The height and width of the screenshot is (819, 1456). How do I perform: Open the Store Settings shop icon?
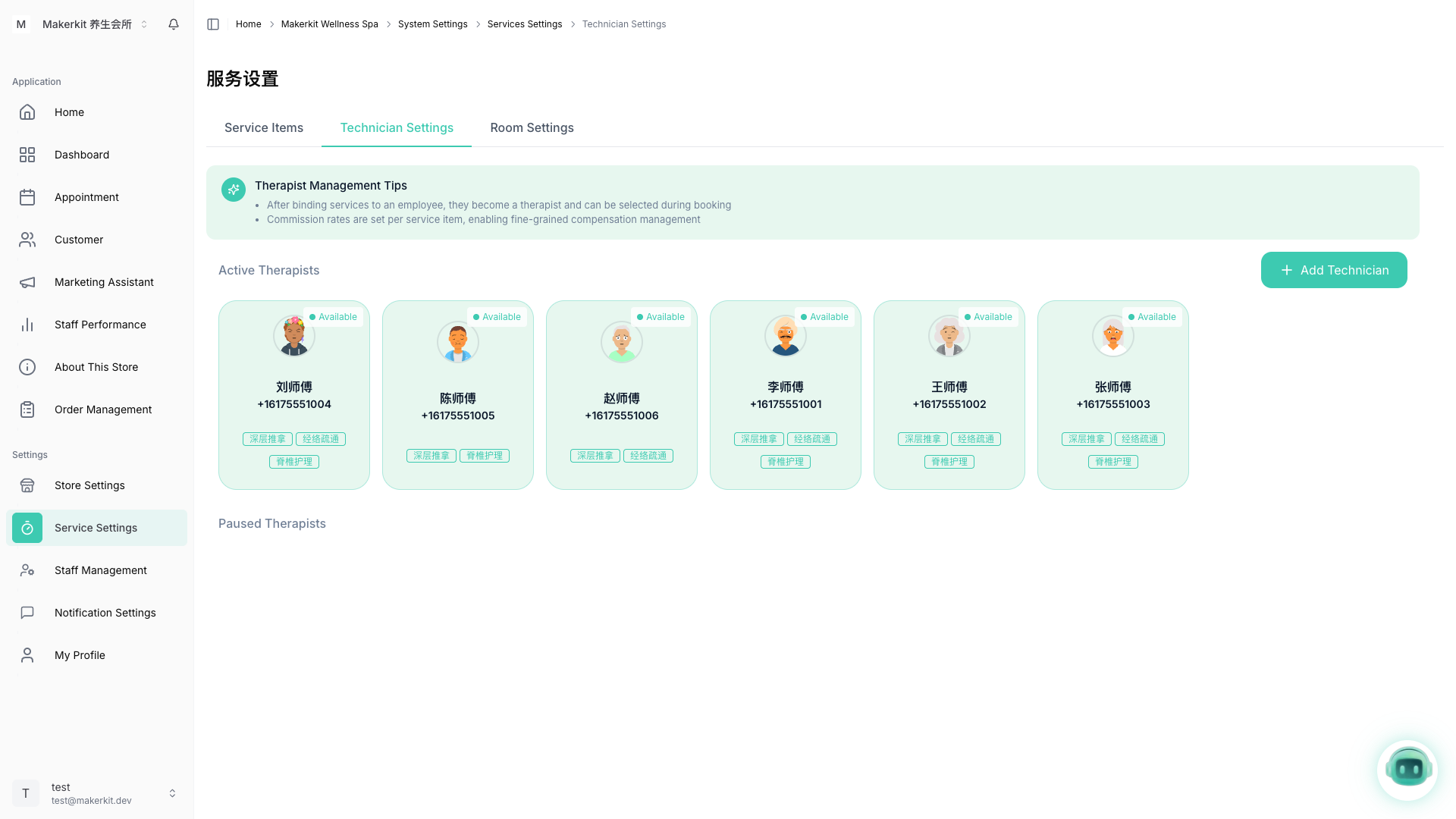pyautogui.click(x=27, y=485)
